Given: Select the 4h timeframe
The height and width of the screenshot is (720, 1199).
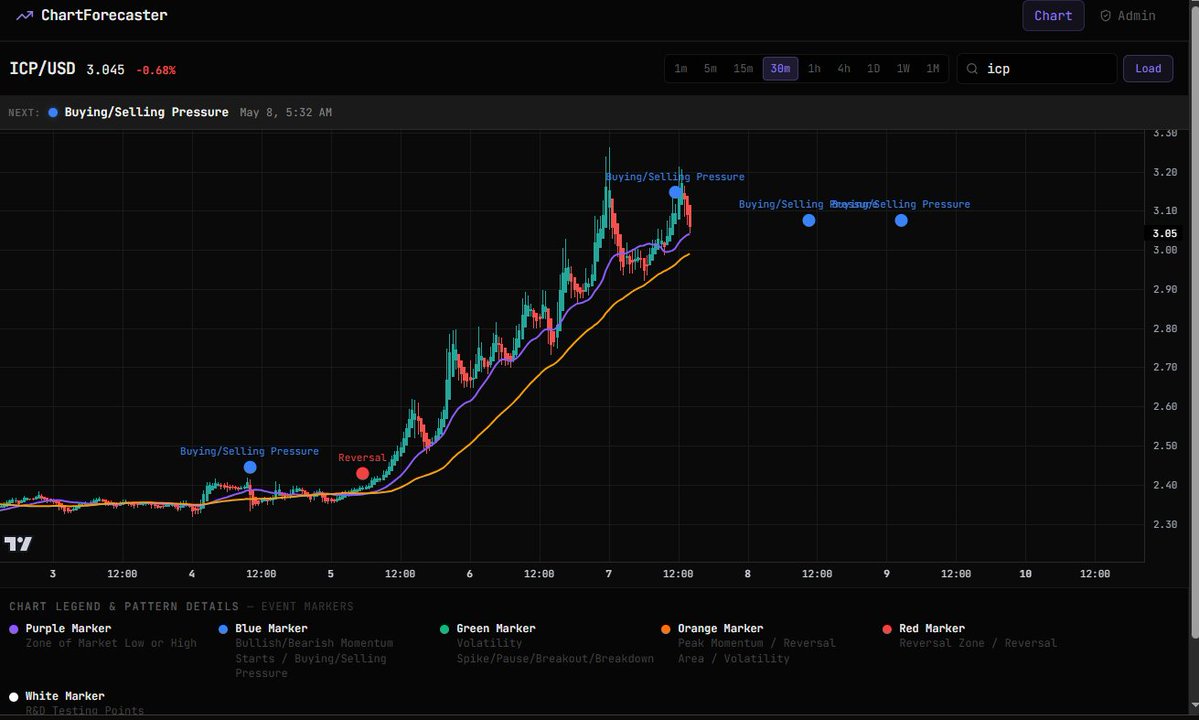Looking at the screenshot, I should [x=843, y=69].
